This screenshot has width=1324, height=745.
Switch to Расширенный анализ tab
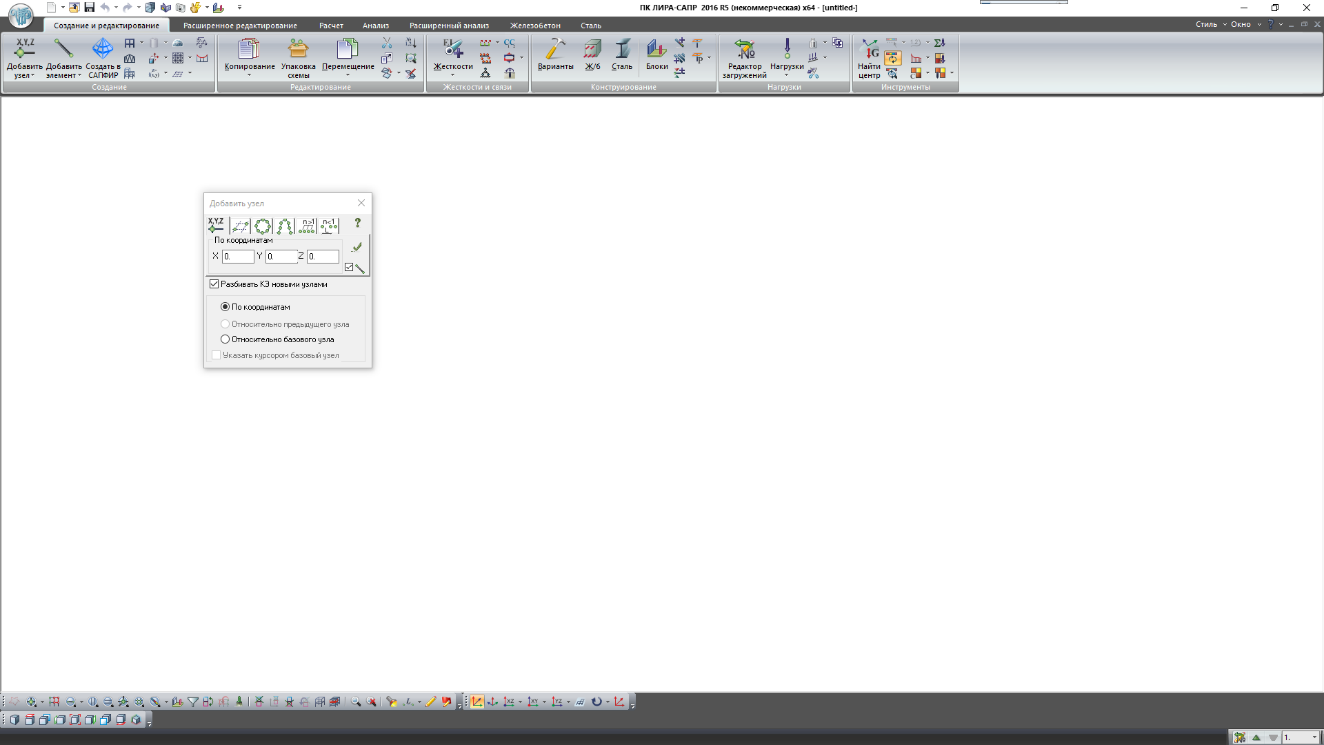[449, 25]
